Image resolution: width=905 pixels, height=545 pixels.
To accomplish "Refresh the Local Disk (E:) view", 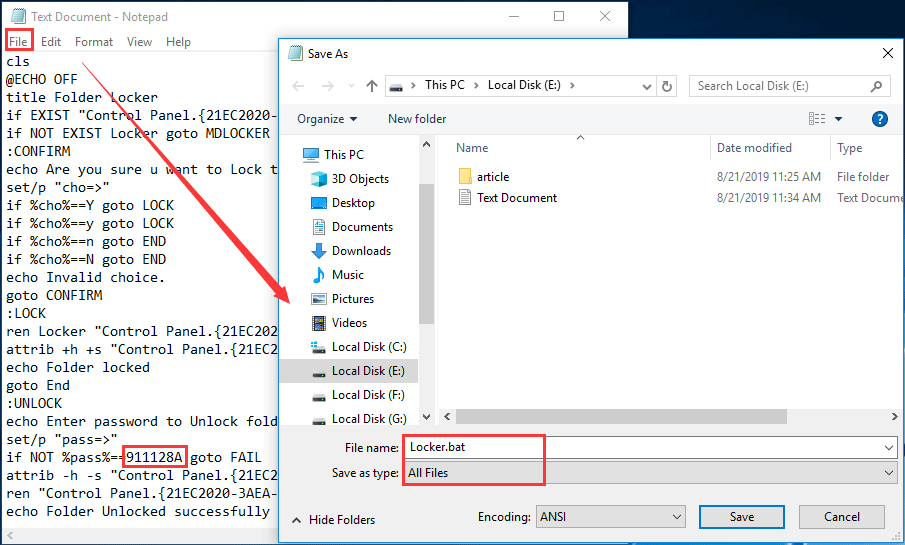I will (x=667, y=86).
